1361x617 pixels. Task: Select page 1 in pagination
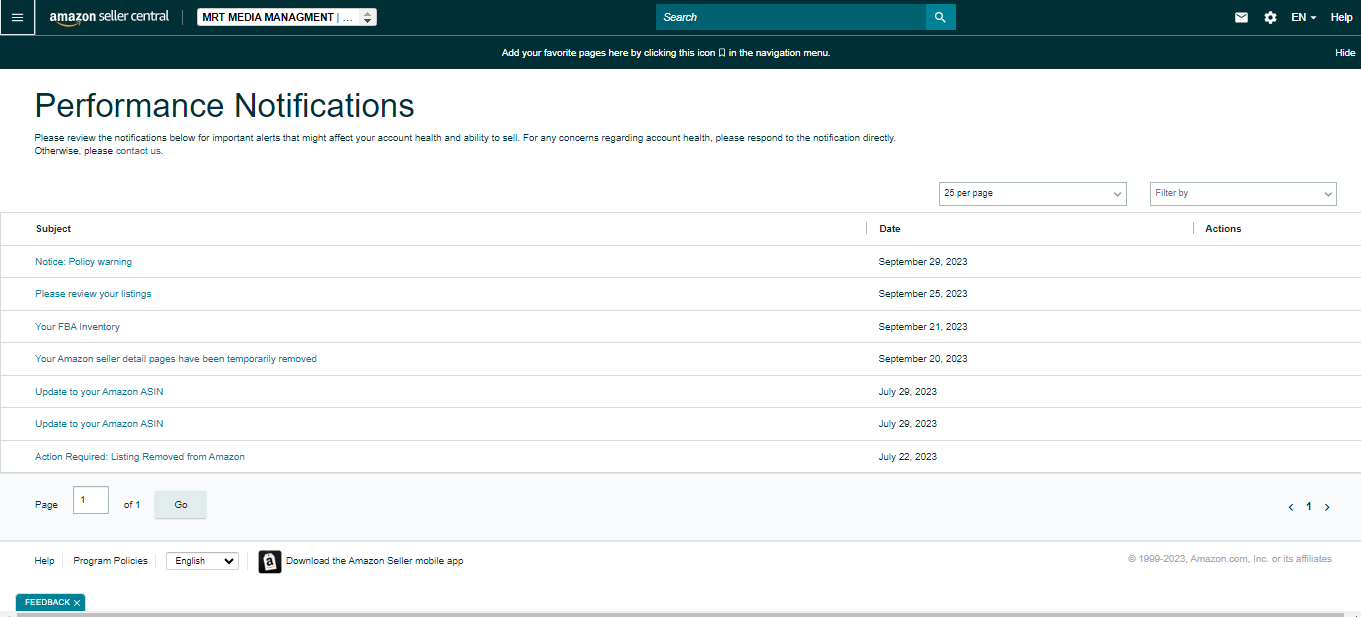point(1308,507)
